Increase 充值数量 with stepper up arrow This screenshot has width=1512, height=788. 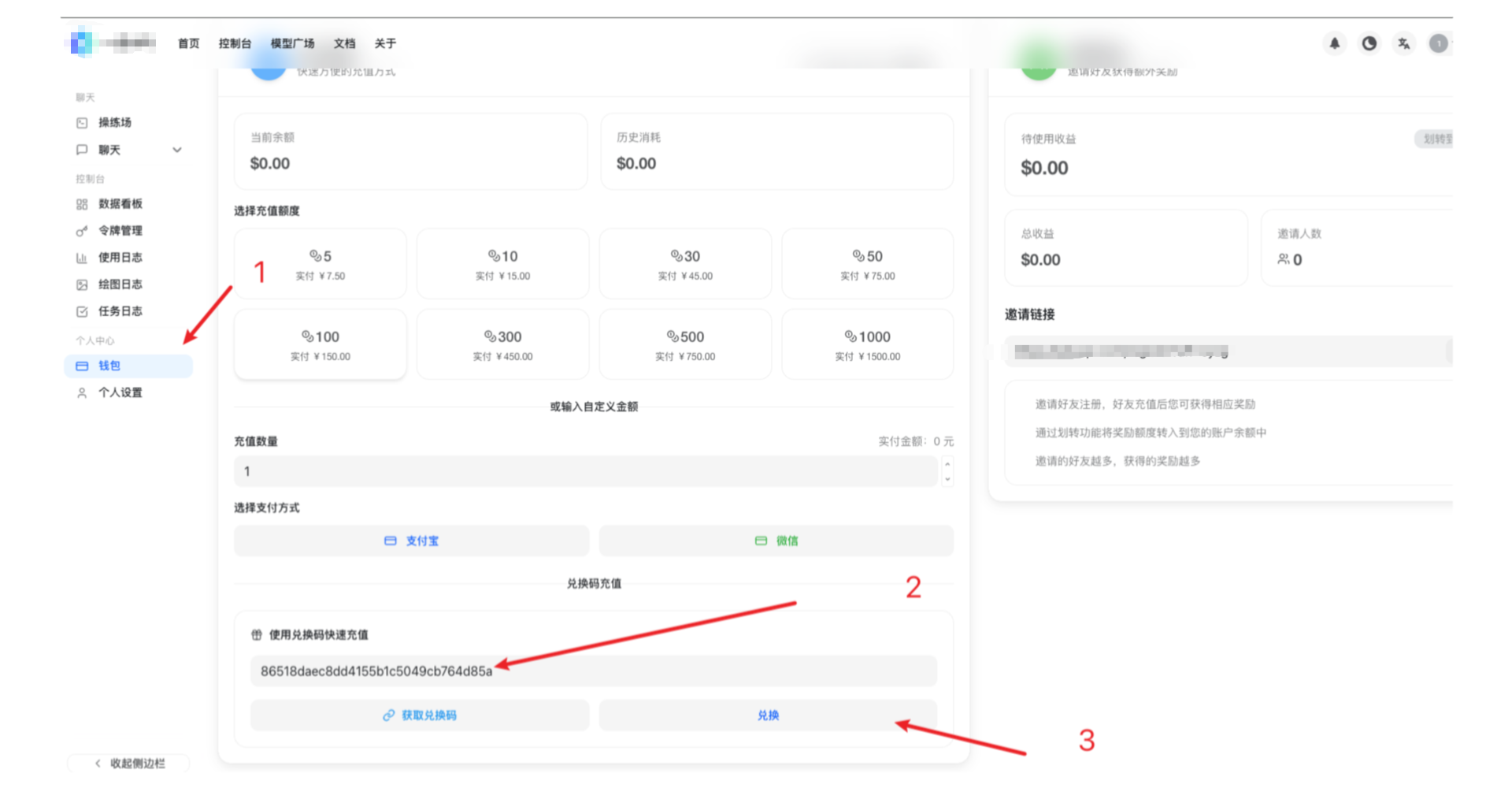pyautogui.click(x=947, y=464)
